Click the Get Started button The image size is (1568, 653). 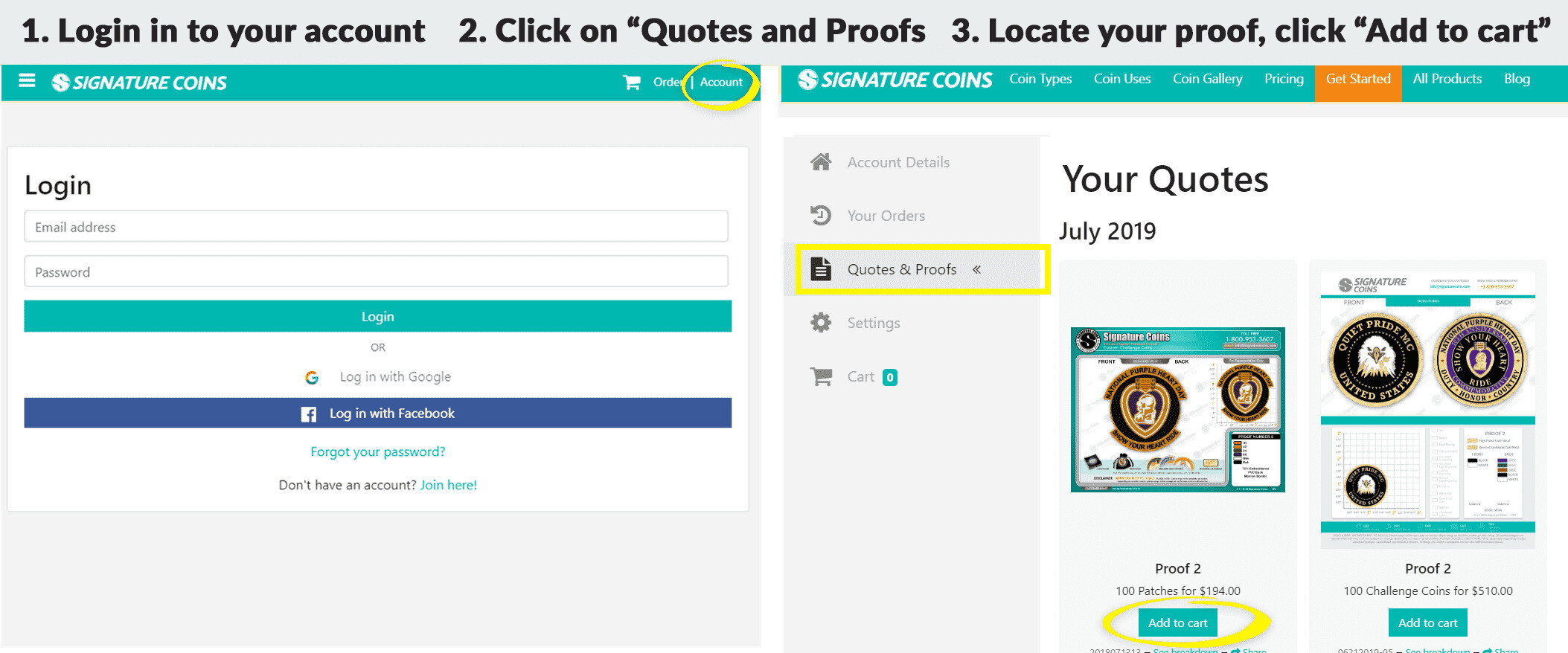click(x=1358, y=79)
